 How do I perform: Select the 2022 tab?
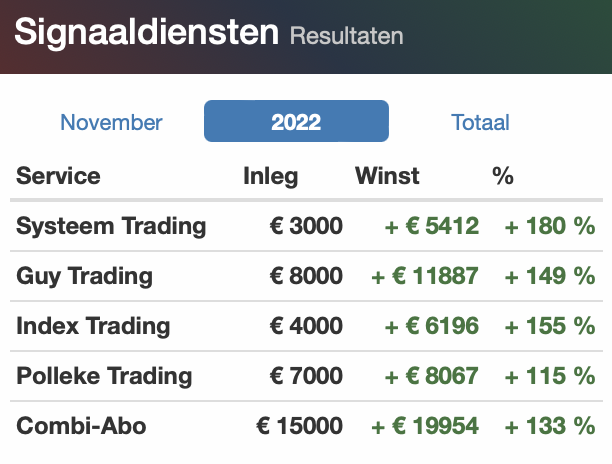point(296,122)
